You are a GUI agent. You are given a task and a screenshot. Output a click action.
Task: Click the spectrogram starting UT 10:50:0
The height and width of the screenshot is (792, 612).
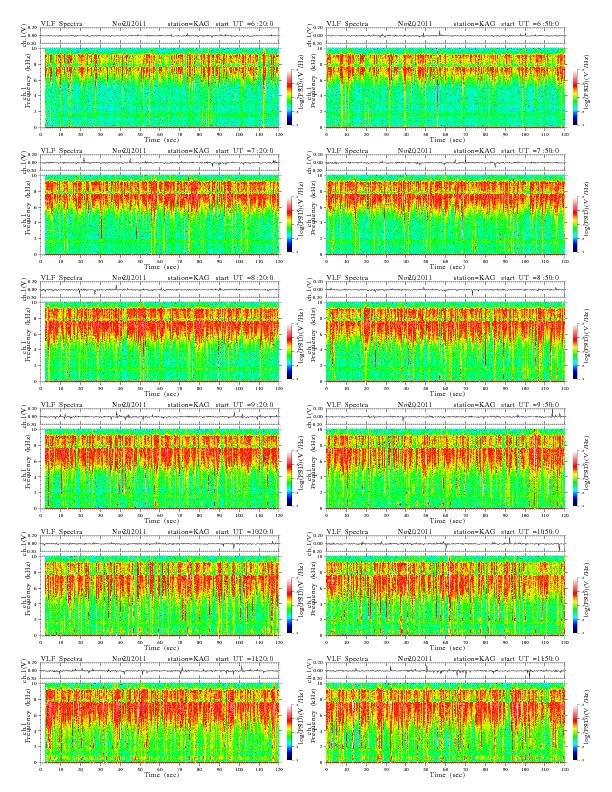click(x=445, y=596)
